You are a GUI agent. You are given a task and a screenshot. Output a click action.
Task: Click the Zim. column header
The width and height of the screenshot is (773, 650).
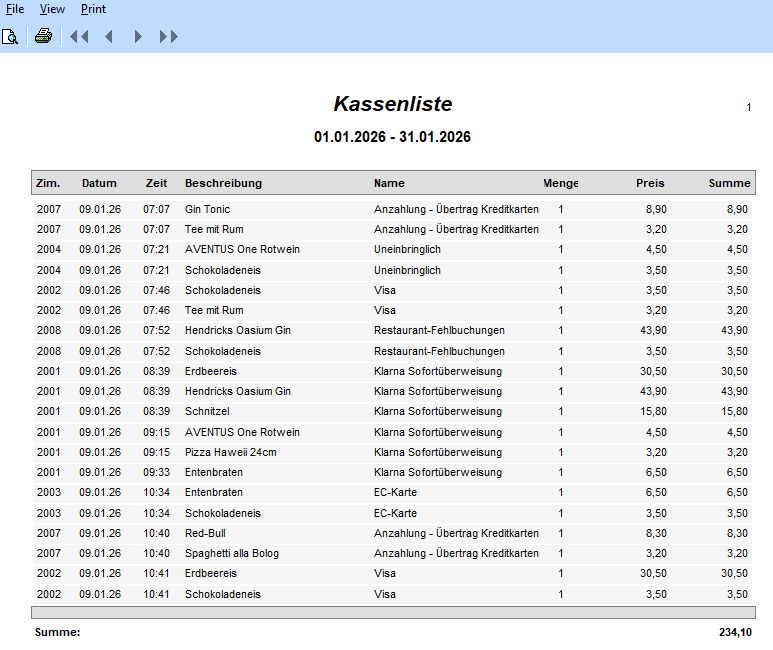[x=48, y=183]
